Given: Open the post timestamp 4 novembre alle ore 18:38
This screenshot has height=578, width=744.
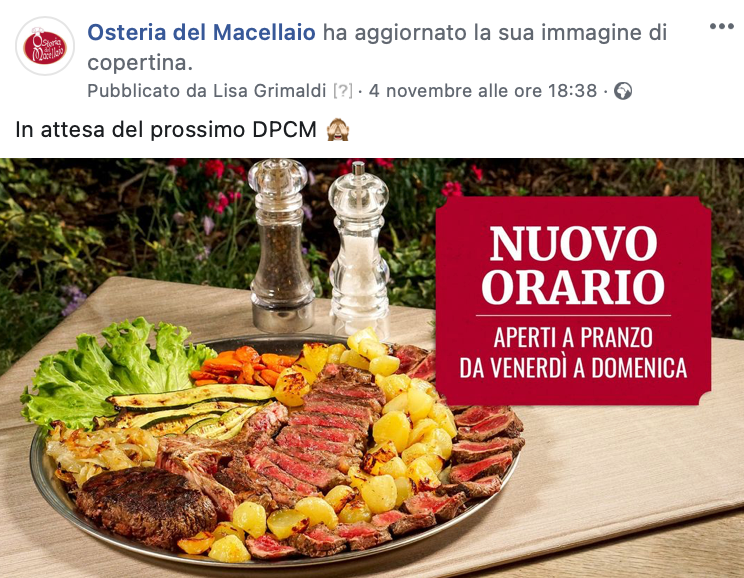Looking at the screenshot, I should (483, 91).
